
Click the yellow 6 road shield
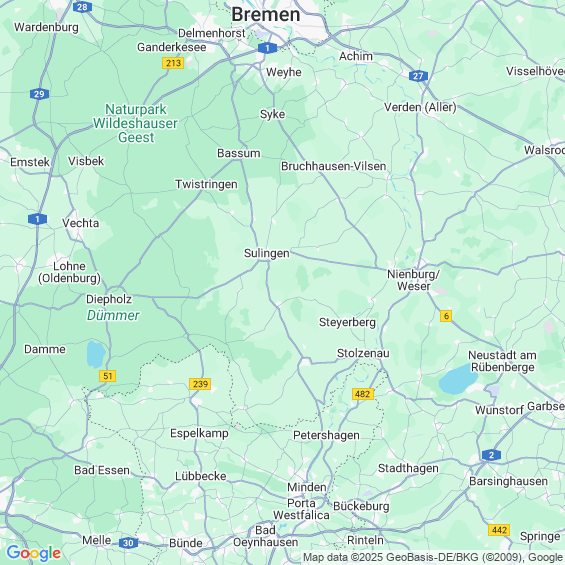click(446, 316)
